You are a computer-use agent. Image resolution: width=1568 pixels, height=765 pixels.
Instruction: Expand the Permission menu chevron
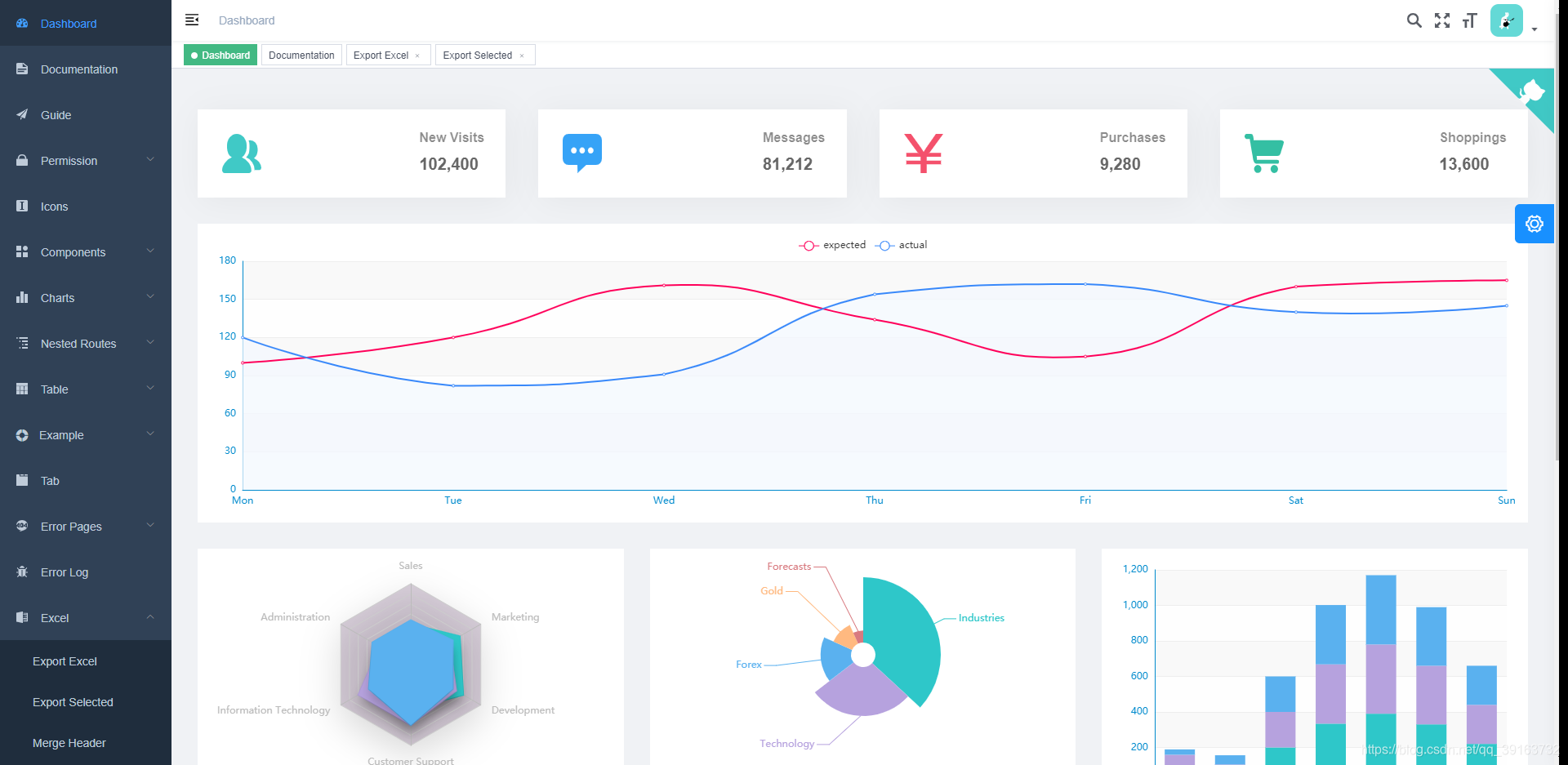pos(150,159)
